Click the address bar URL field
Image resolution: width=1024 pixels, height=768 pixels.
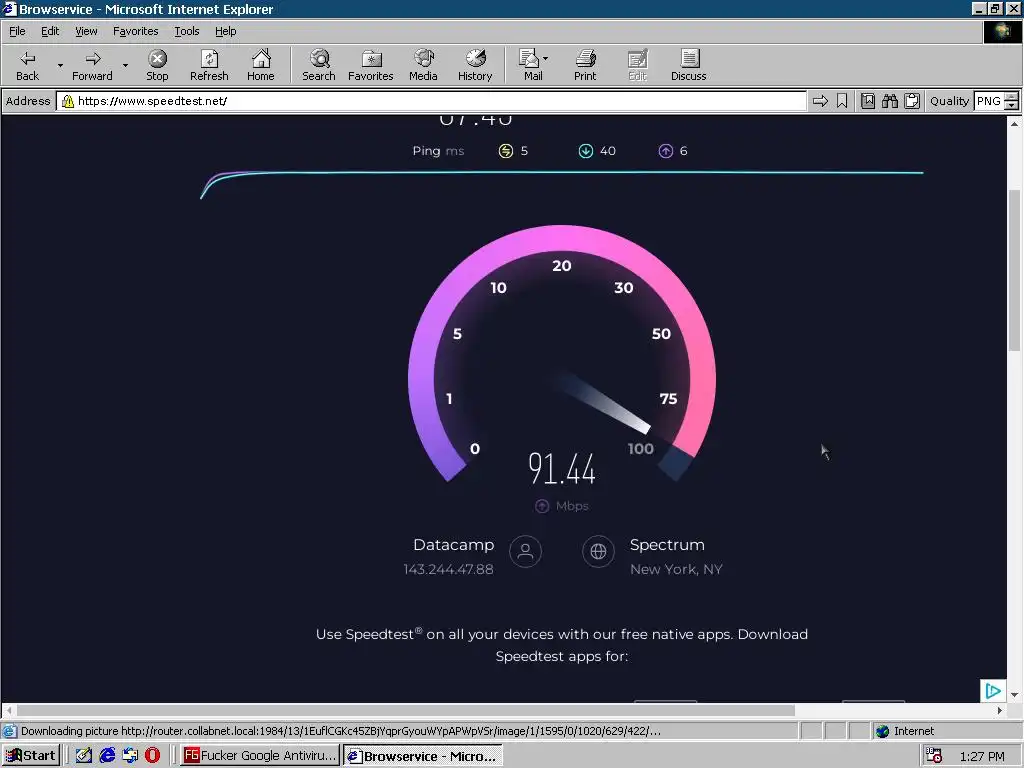431,101
